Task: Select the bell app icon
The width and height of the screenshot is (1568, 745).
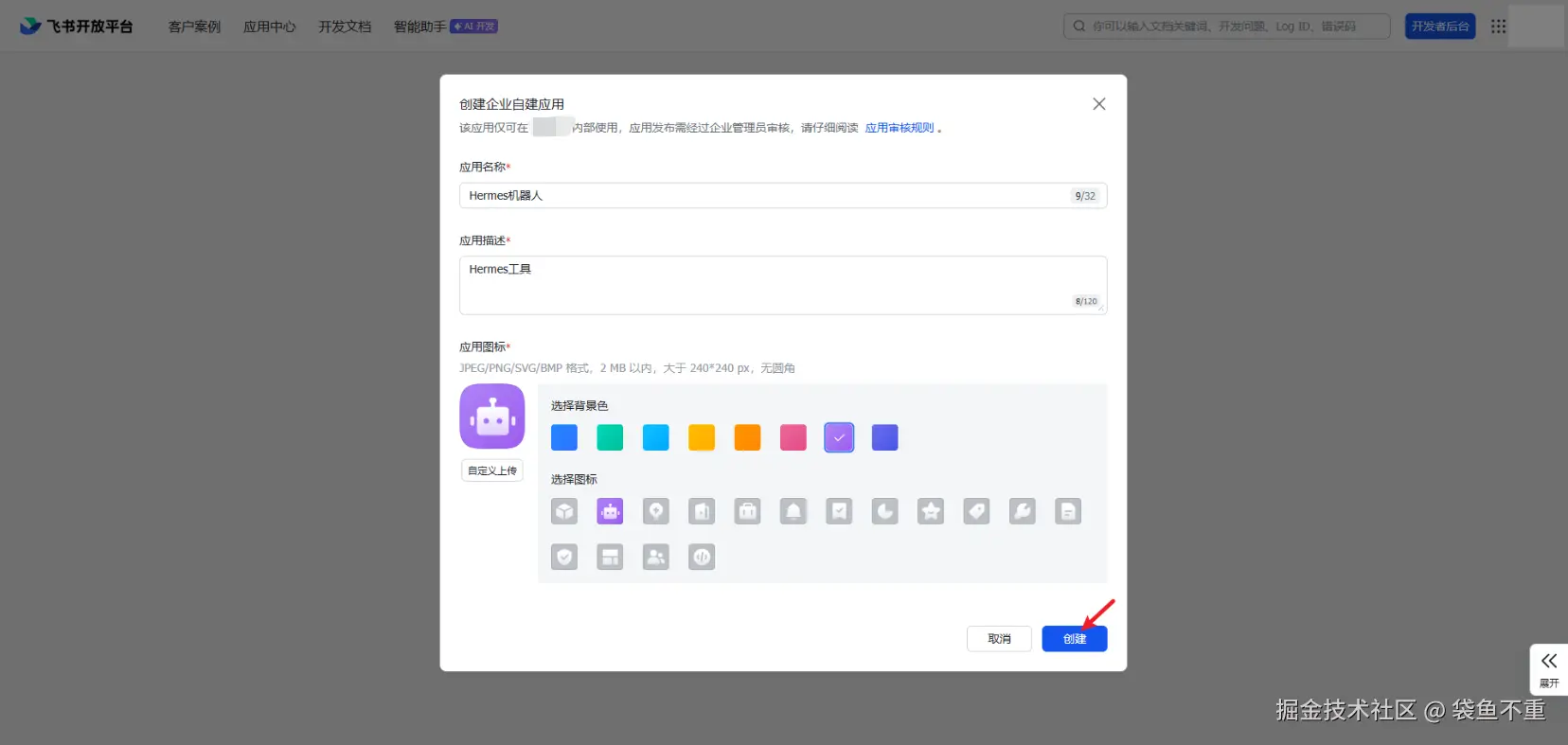Action: point(793,512)
